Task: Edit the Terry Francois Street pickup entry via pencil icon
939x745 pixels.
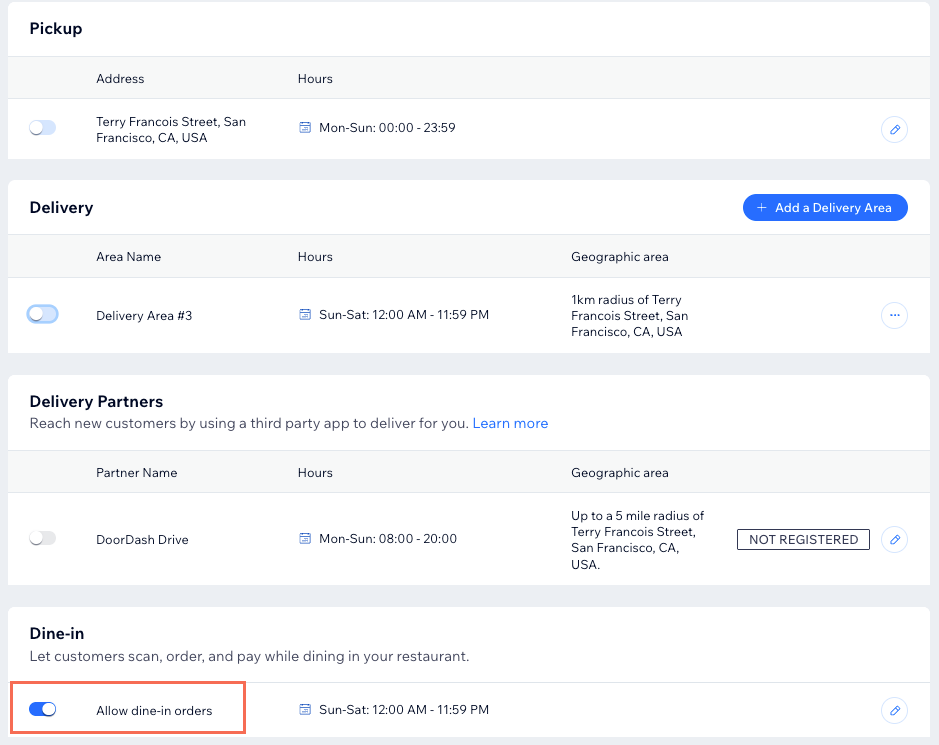Action: 894,129
